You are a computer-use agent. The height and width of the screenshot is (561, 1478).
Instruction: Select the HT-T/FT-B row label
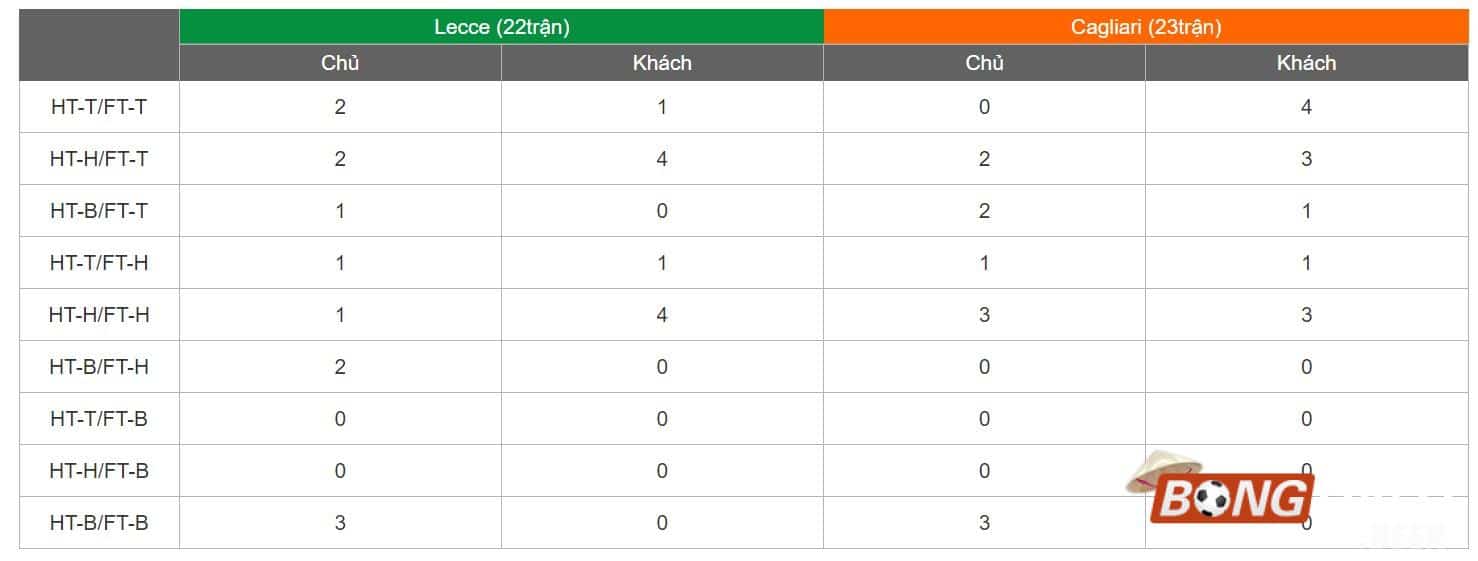pyautogui.click(x=99, y=419)
